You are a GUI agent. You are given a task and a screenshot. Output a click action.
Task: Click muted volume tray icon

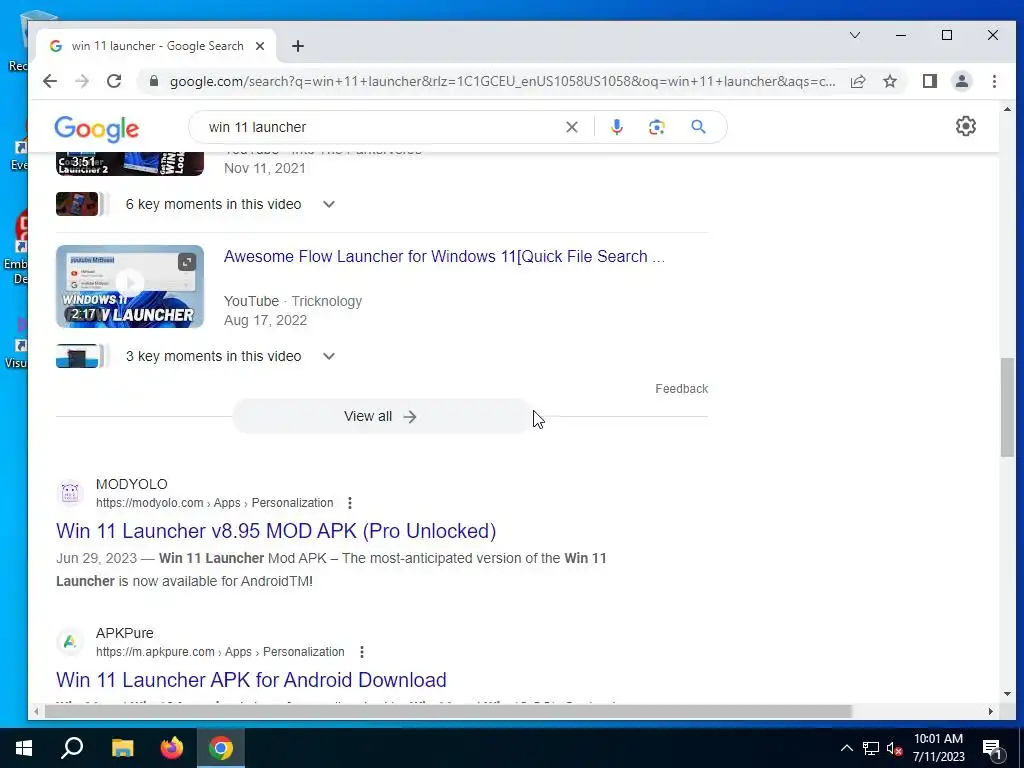pyautogui.click(x=895, y=748)
